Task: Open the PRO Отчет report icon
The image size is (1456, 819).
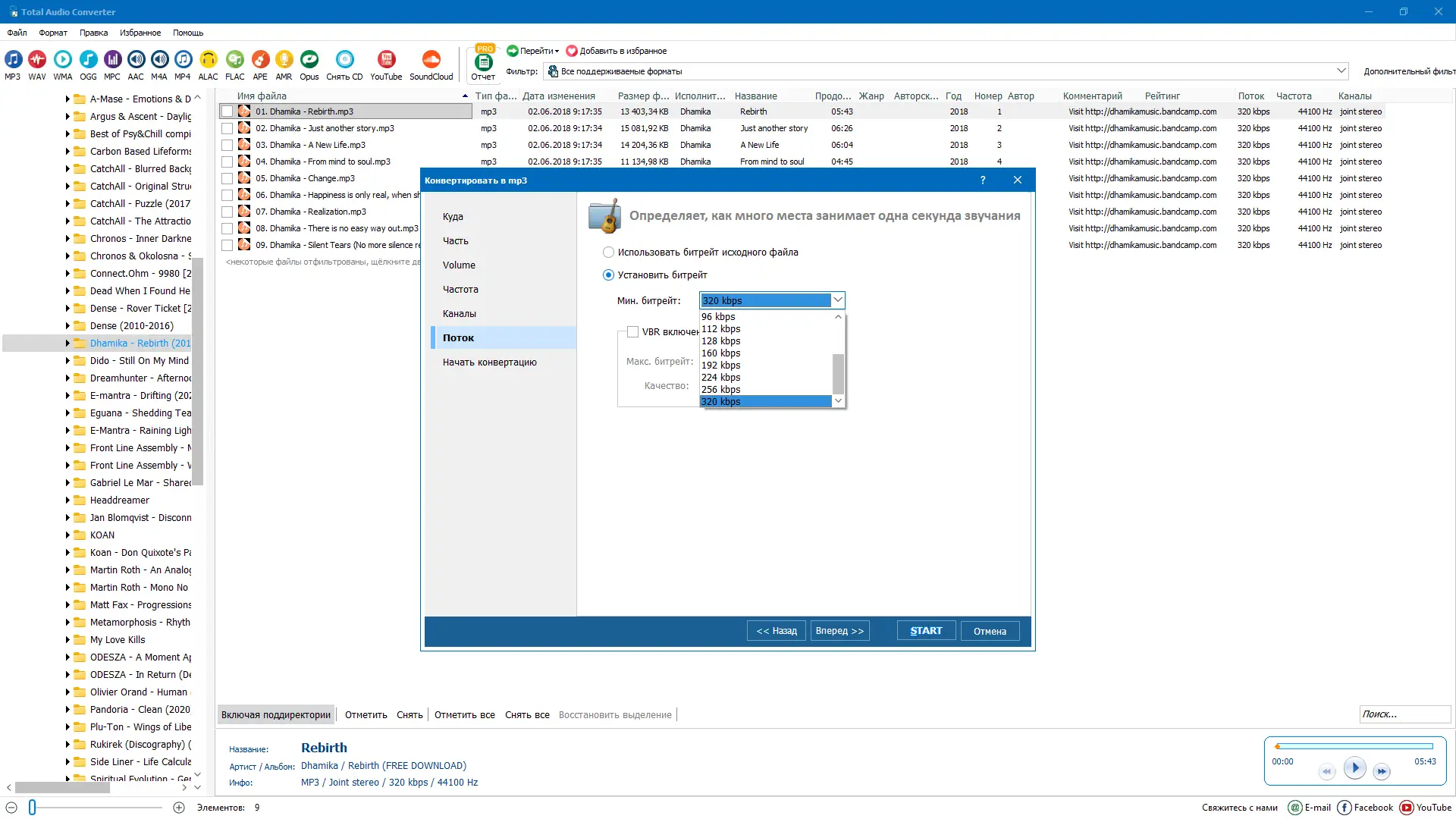Action: tap(483, 63)
